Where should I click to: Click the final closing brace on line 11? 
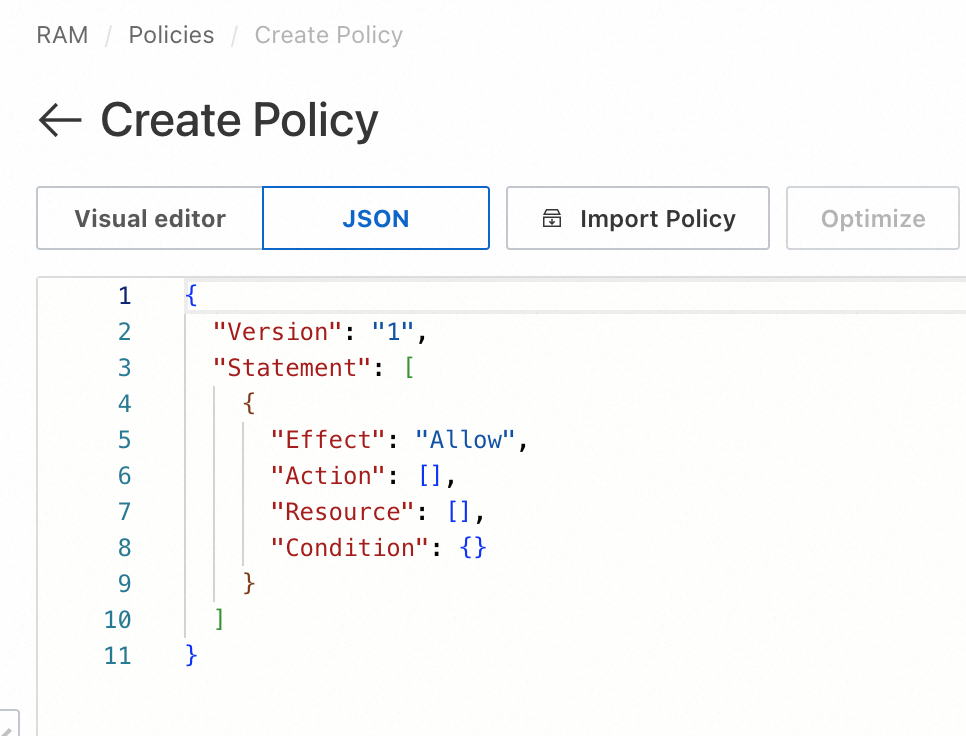coord(192,656)
